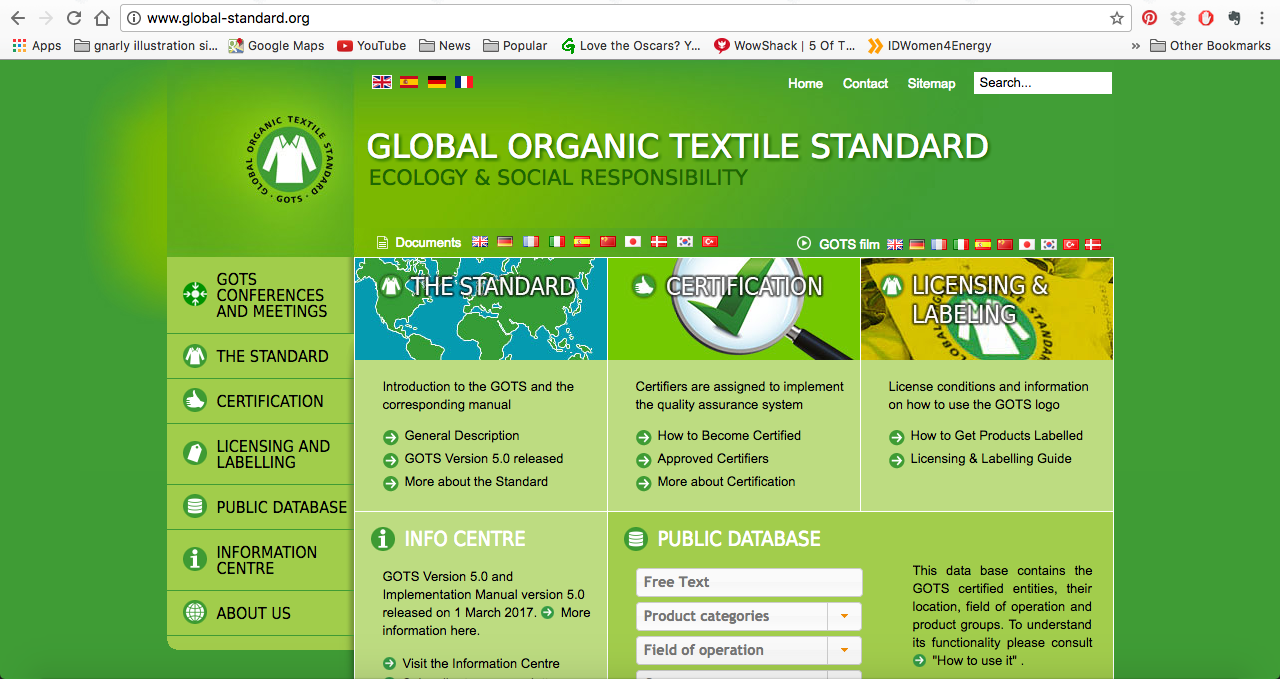
Task: Open Documents in Italian via flag
Action: (x=557, y=242)
